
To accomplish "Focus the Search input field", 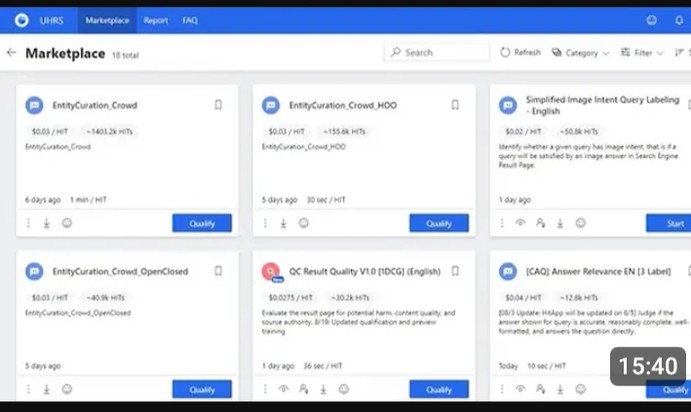I will pyautogui.click(x=437, y=52).
